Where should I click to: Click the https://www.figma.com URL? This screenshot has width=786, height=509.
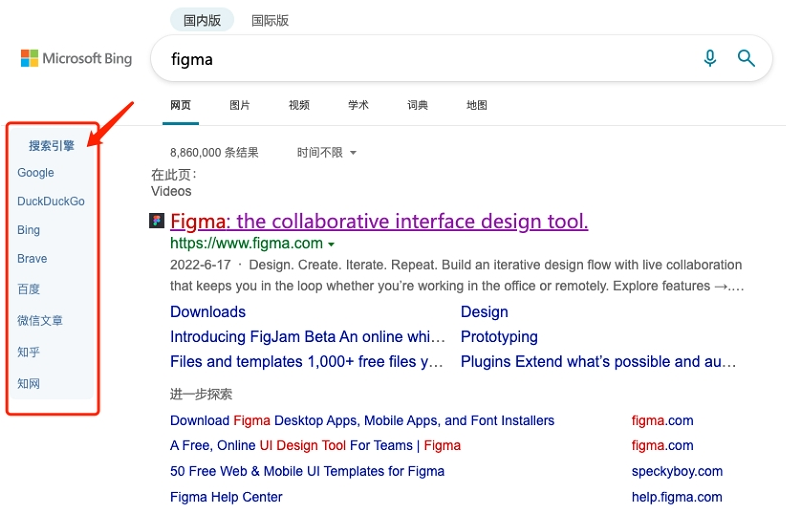[246, 243]
